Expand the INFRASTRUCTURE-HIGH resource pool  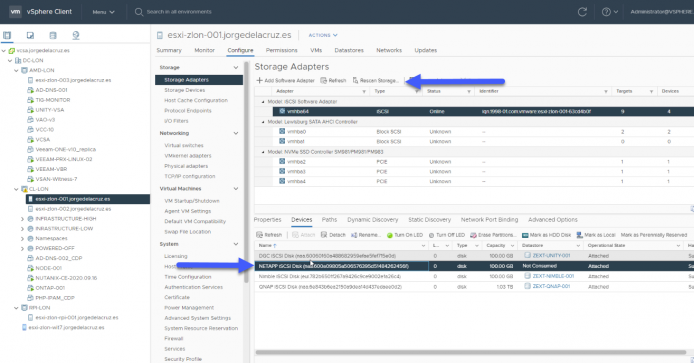point(23,219)
